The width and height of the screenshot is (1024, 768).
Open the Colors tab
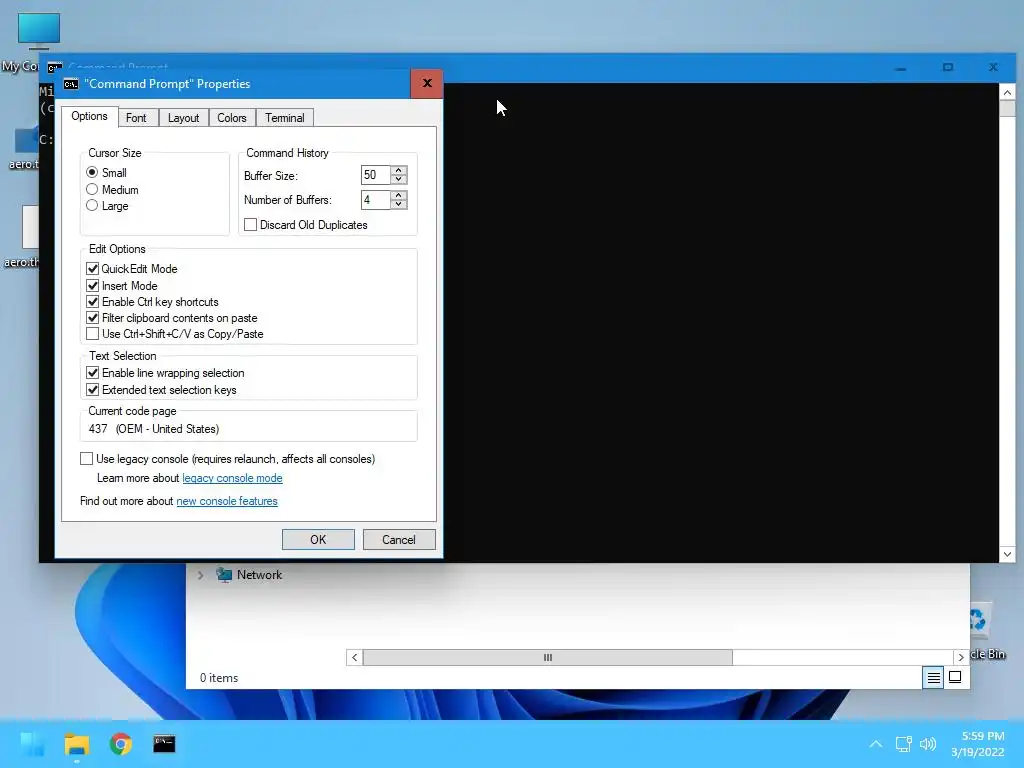point(232,118)
